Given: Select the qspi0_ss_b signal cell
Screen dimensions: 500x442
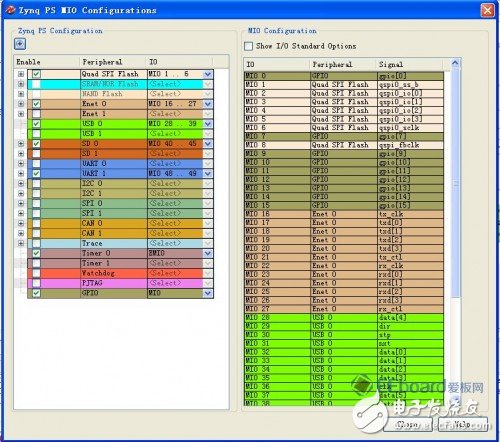Looking at the screenshot, I should point(410,84).
